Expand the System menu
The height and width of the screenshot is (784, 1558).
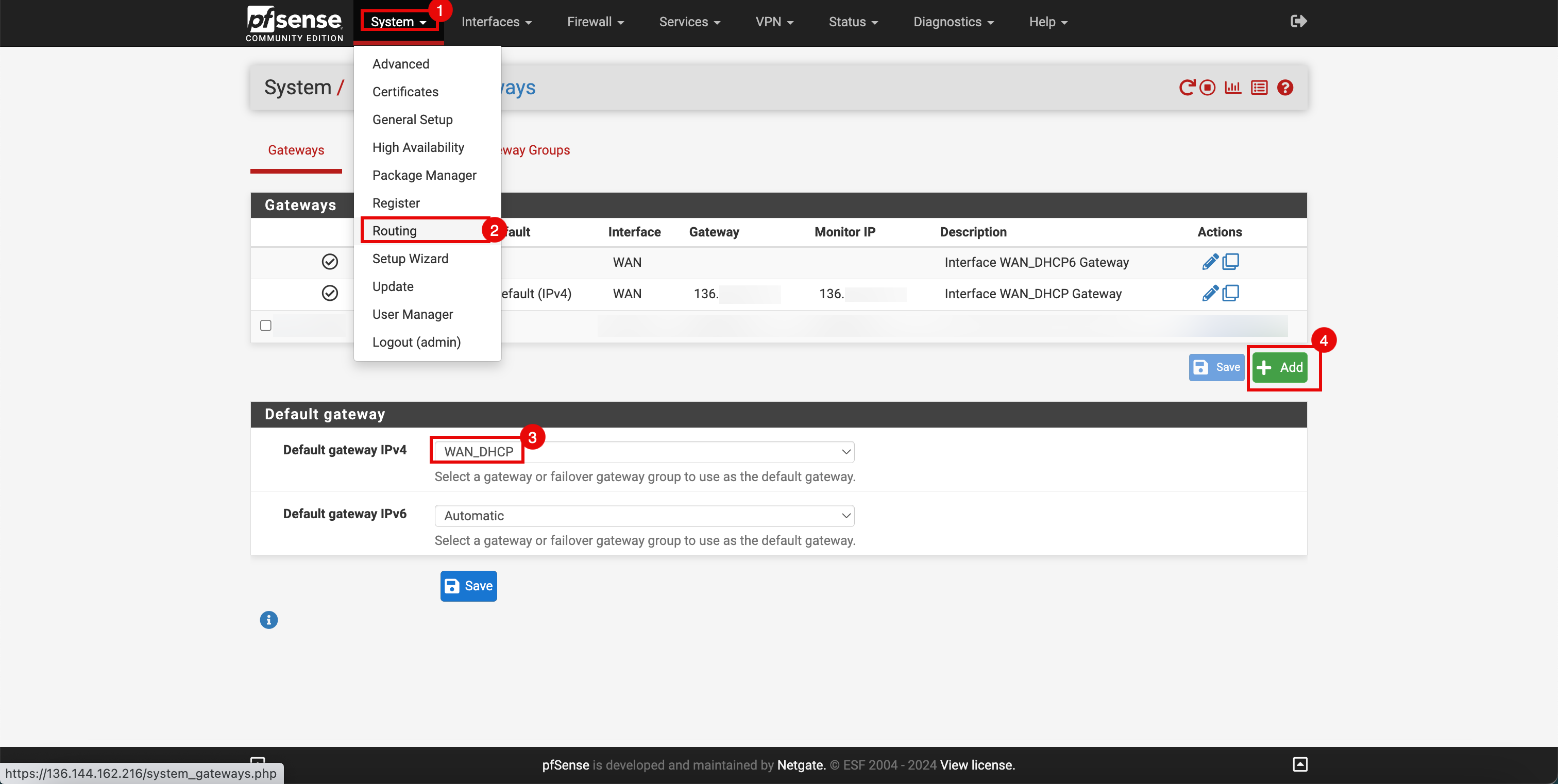click(x=397, y=22)
